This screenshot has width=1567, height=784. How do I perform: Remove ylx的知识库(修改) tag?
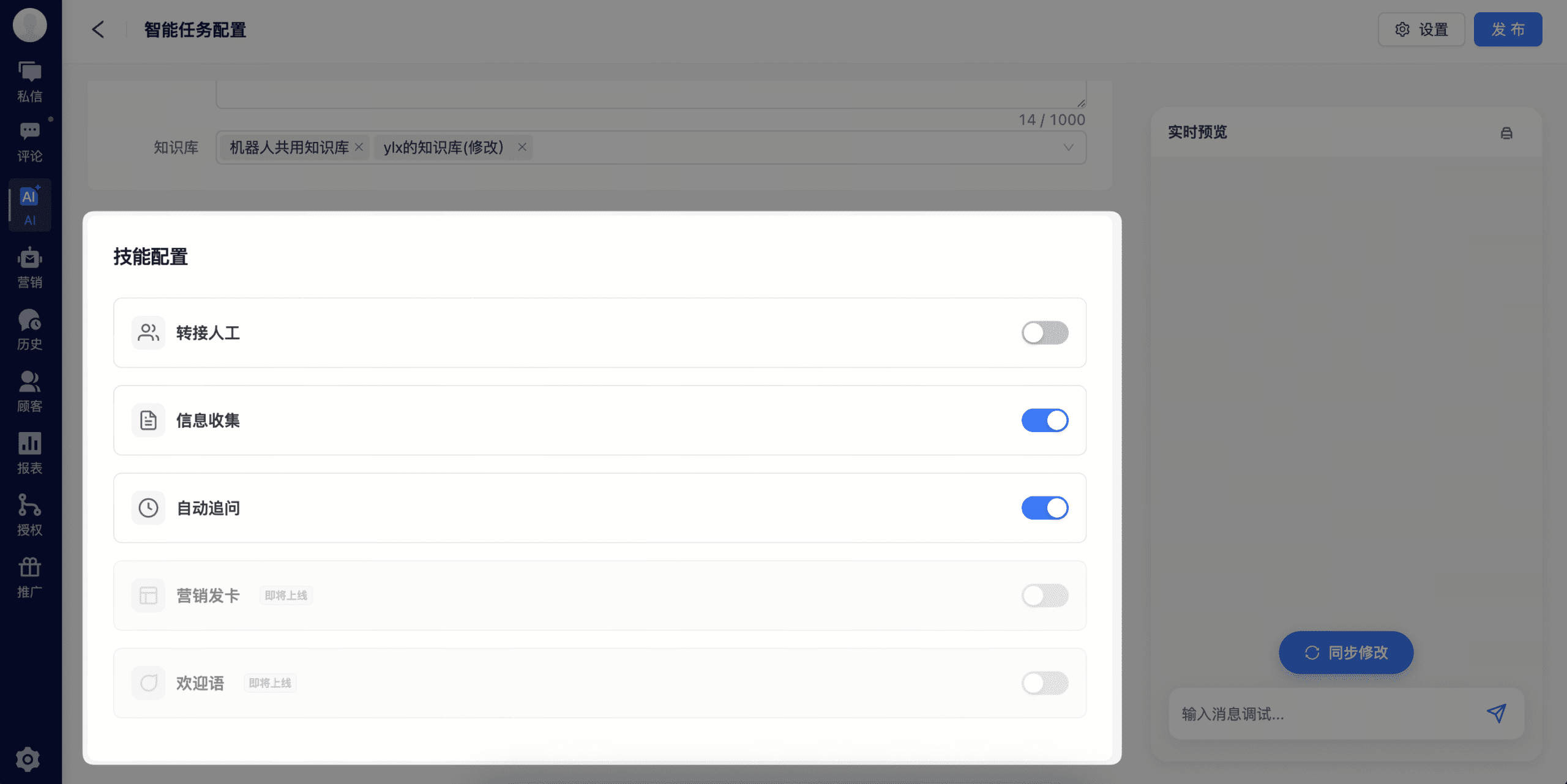[522, 147]
